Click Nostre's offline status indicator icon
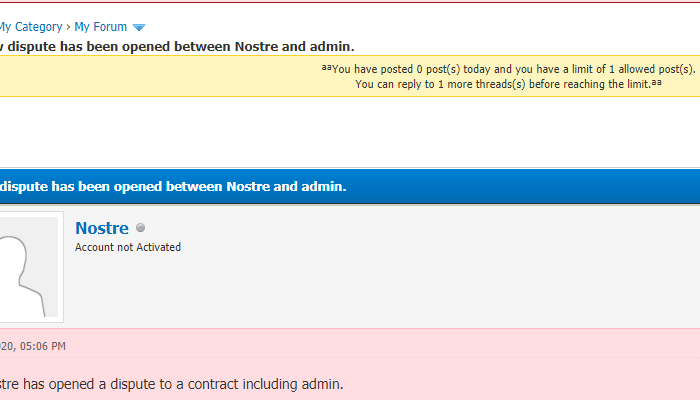Screen dimensions: 700x400 click(140, 229)
